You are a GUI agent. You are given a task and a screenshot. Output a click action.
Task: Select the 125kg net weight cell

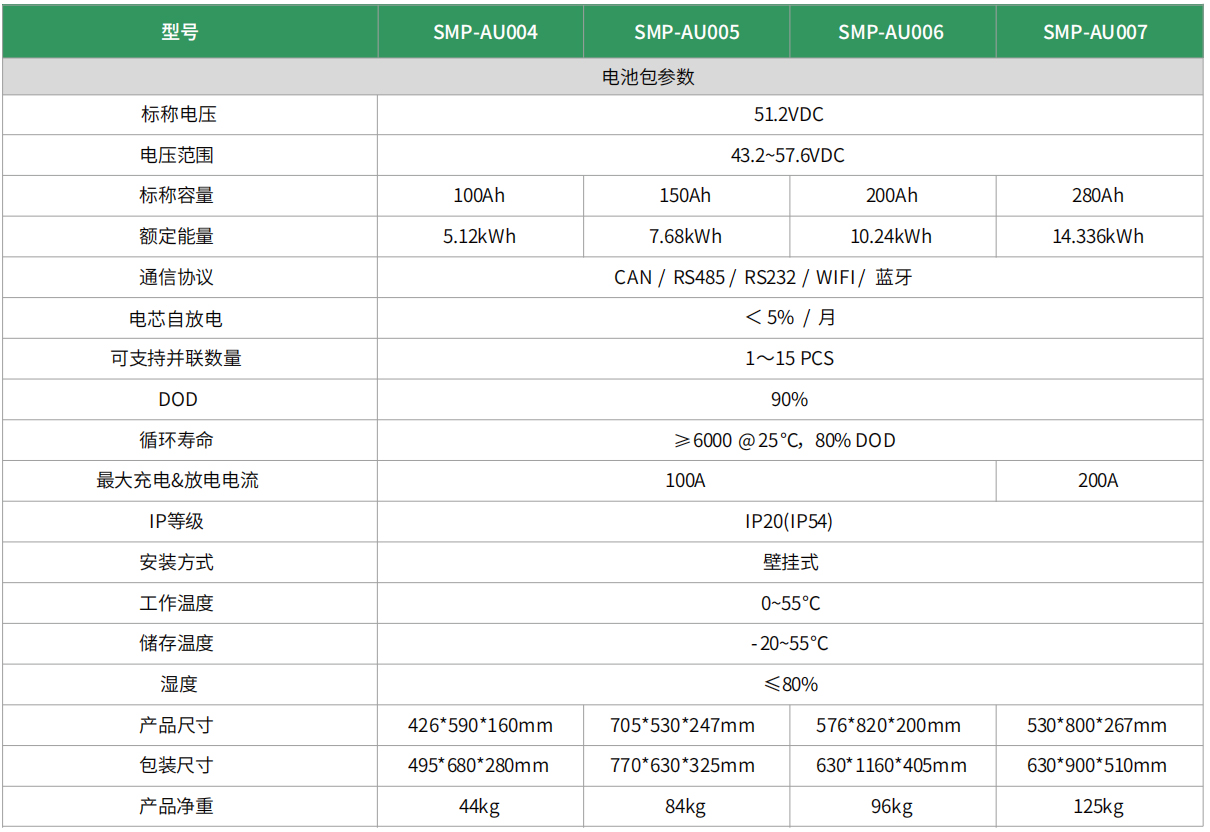(1098, 806)
